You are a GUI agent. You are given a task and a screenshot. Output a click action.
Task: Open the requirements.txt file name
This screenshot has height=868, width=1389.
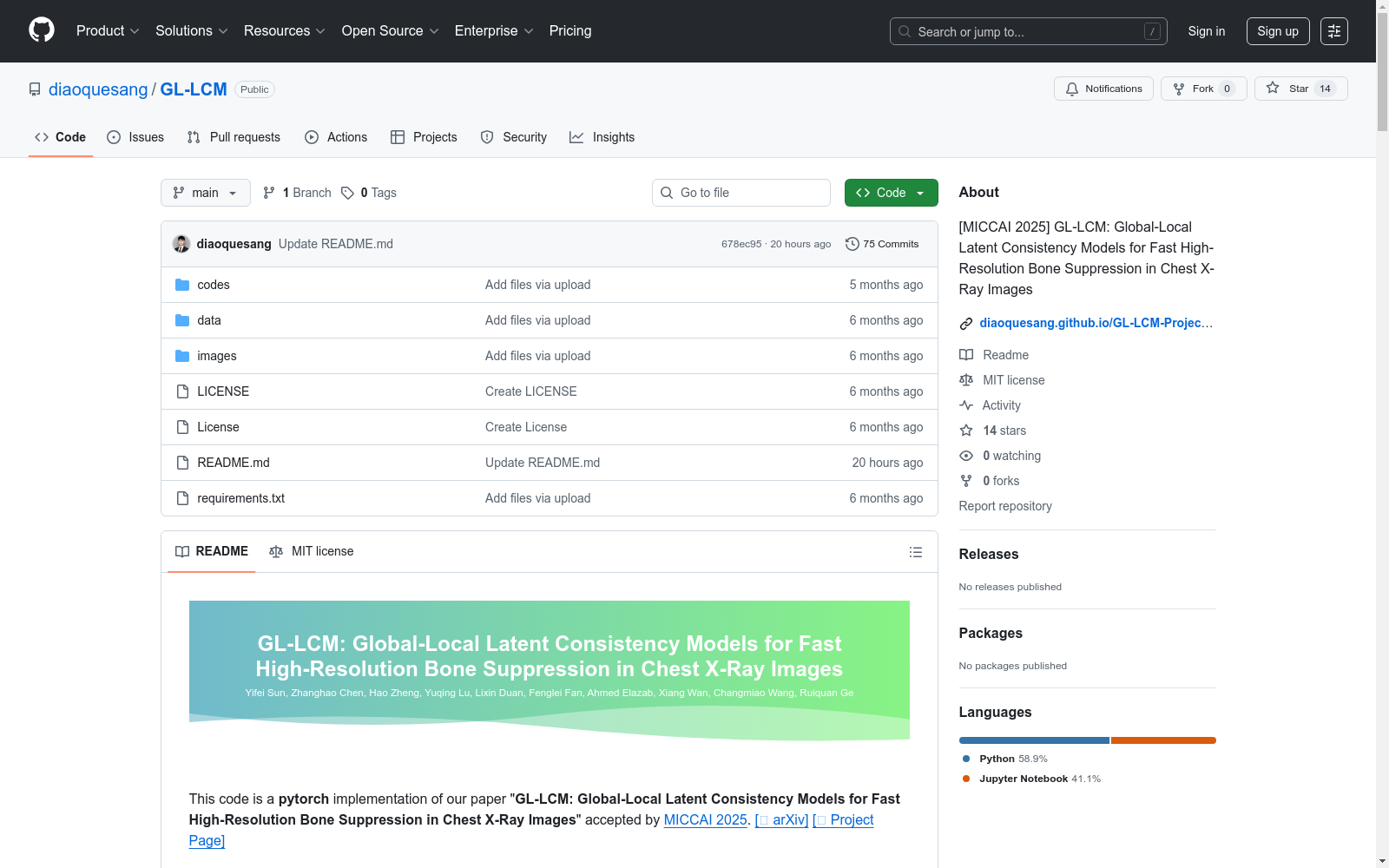[x=241, y=498]
